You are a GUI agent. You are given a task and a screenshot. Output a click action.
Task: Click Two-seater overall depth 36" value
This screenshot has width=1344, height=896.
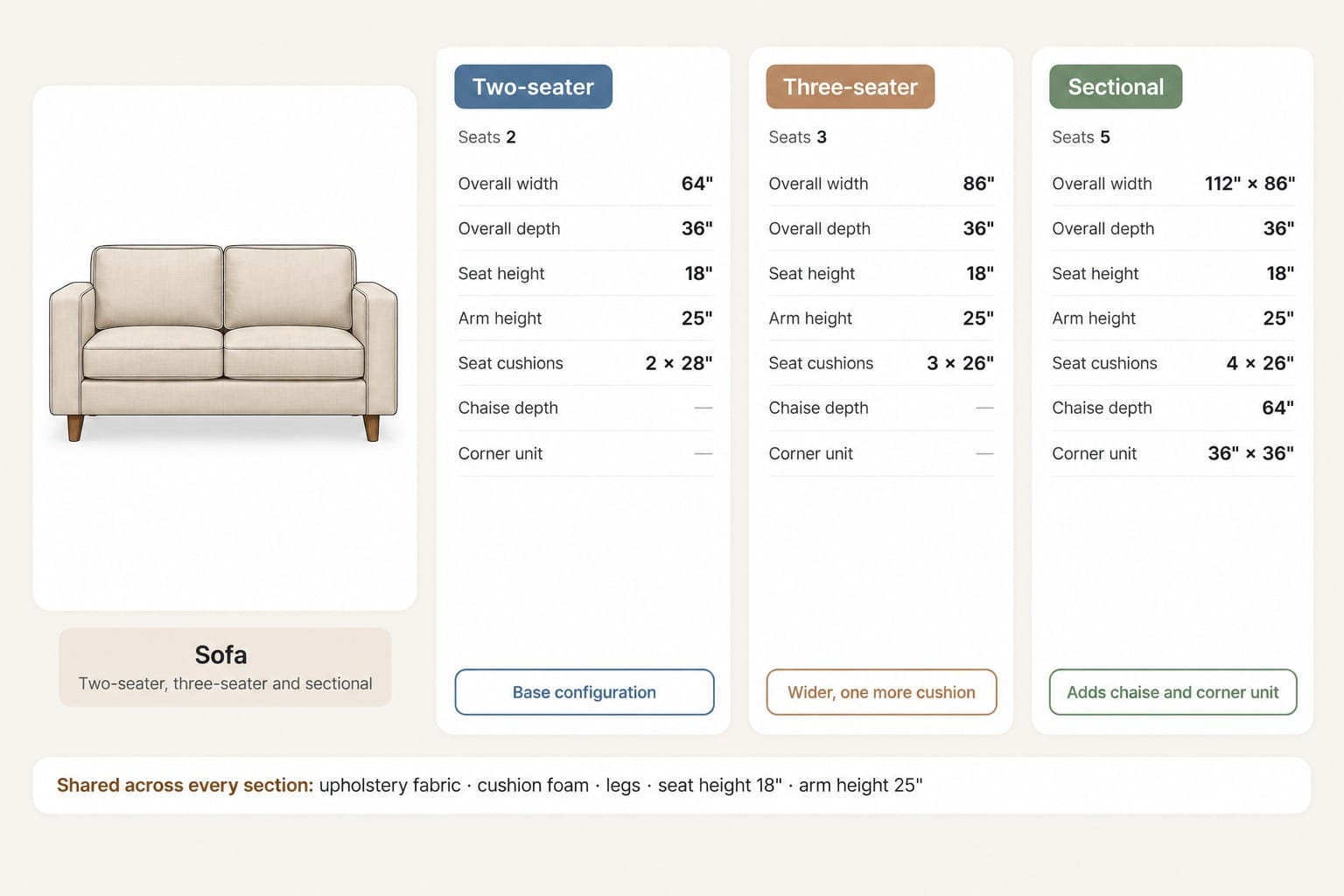tap(696, 228)
